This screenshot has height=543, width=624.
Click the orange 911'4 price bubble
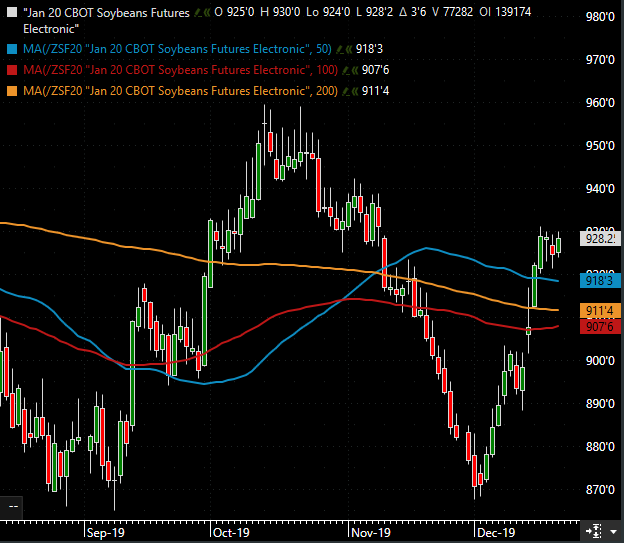coord(601,311)
